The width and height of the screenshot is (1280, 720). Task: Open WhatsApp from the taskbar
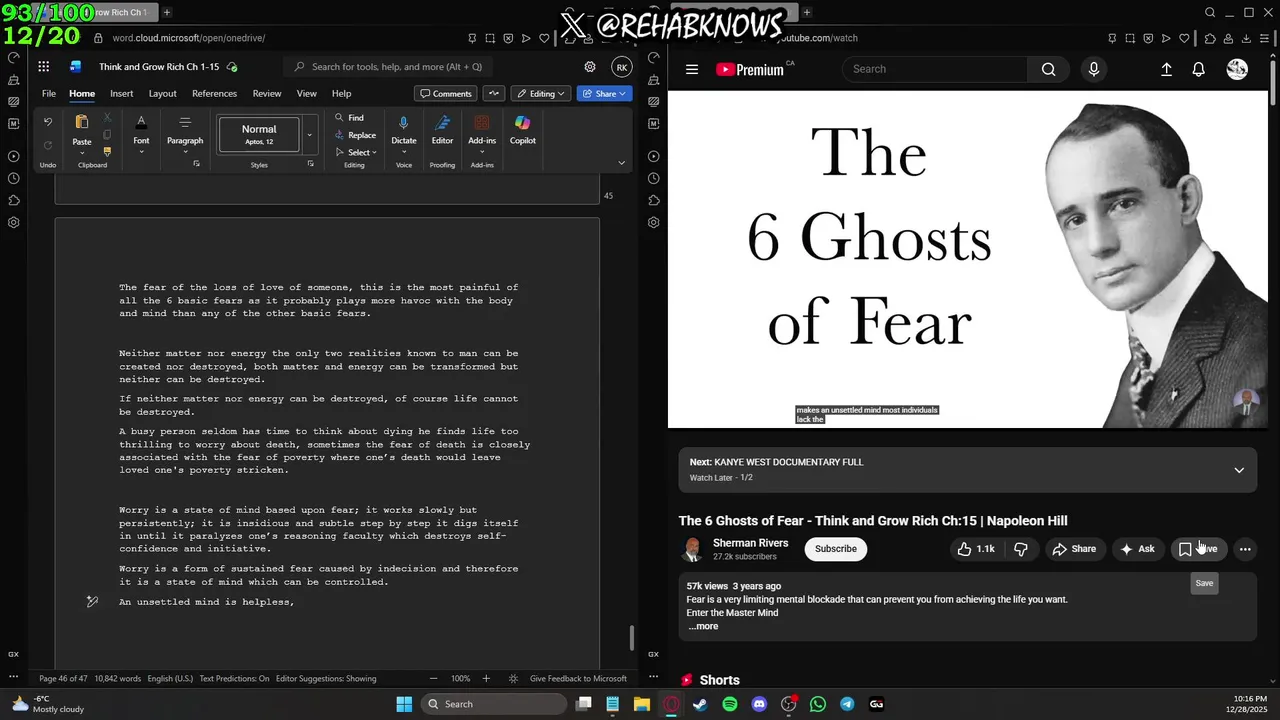[x=818, y=704]
